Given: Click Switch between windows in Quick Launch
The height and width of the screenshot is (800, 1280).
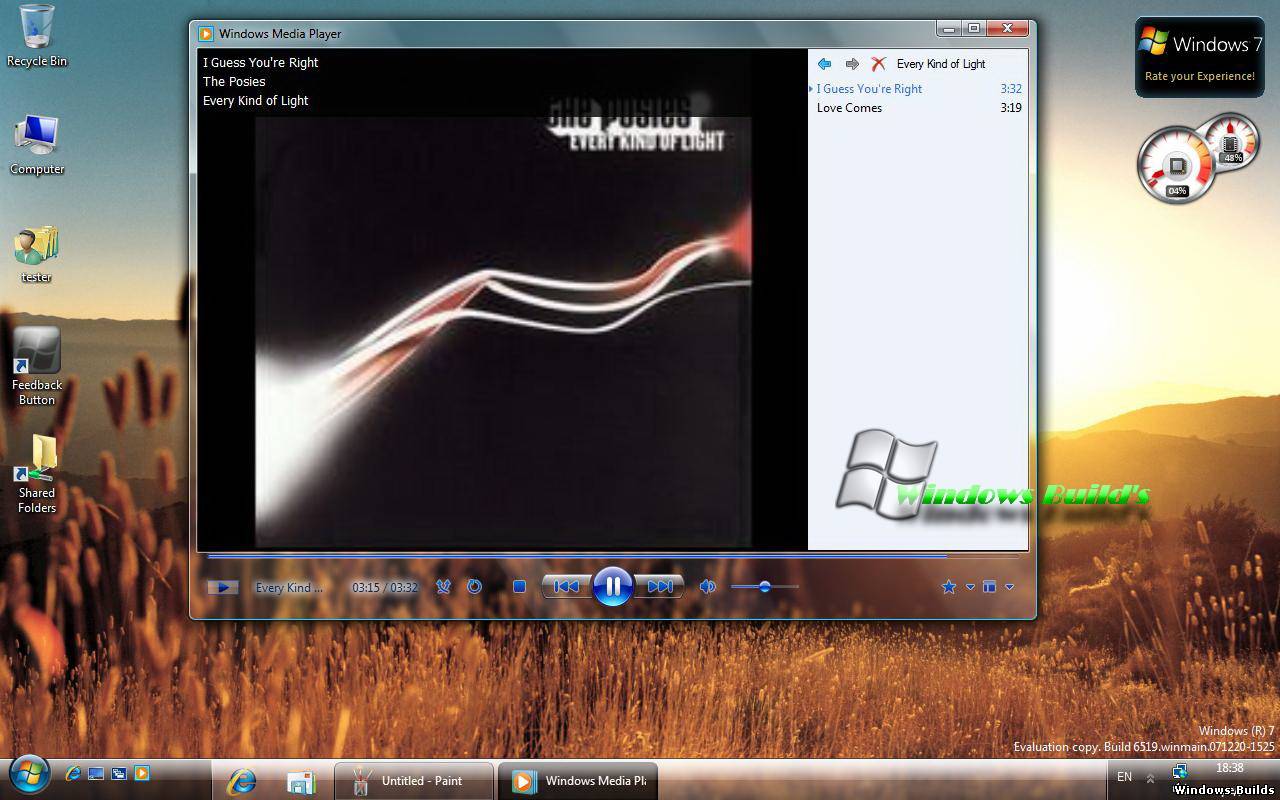Looking at the screenshot, I should [119, 773].
